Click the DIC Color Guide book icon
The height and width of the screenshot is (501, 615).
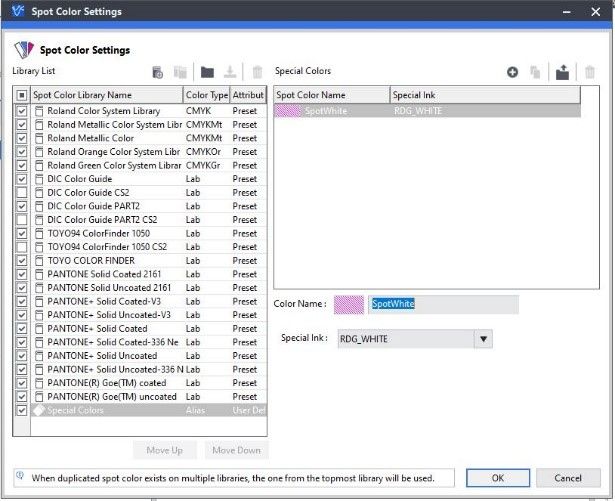point(39,179)
